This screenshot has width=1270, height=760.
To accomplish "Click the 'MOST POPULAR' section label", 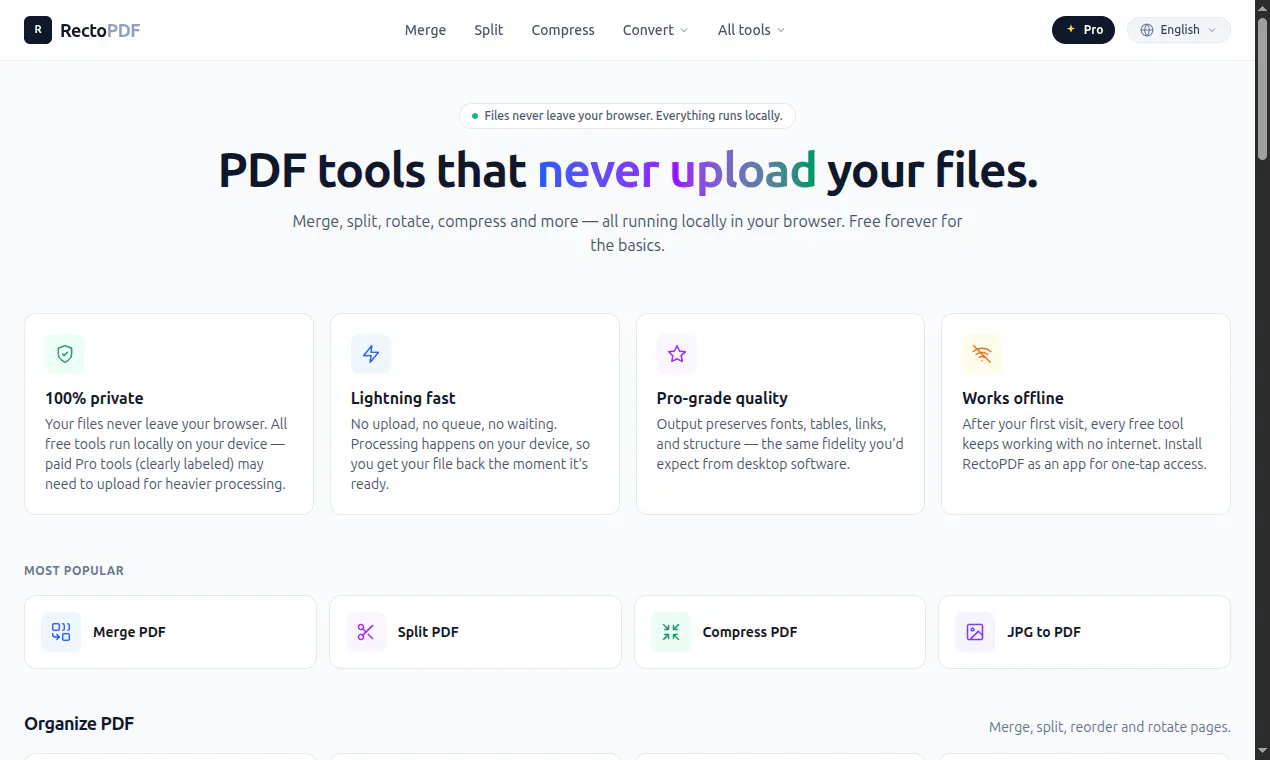I will [x=74, y=571].
